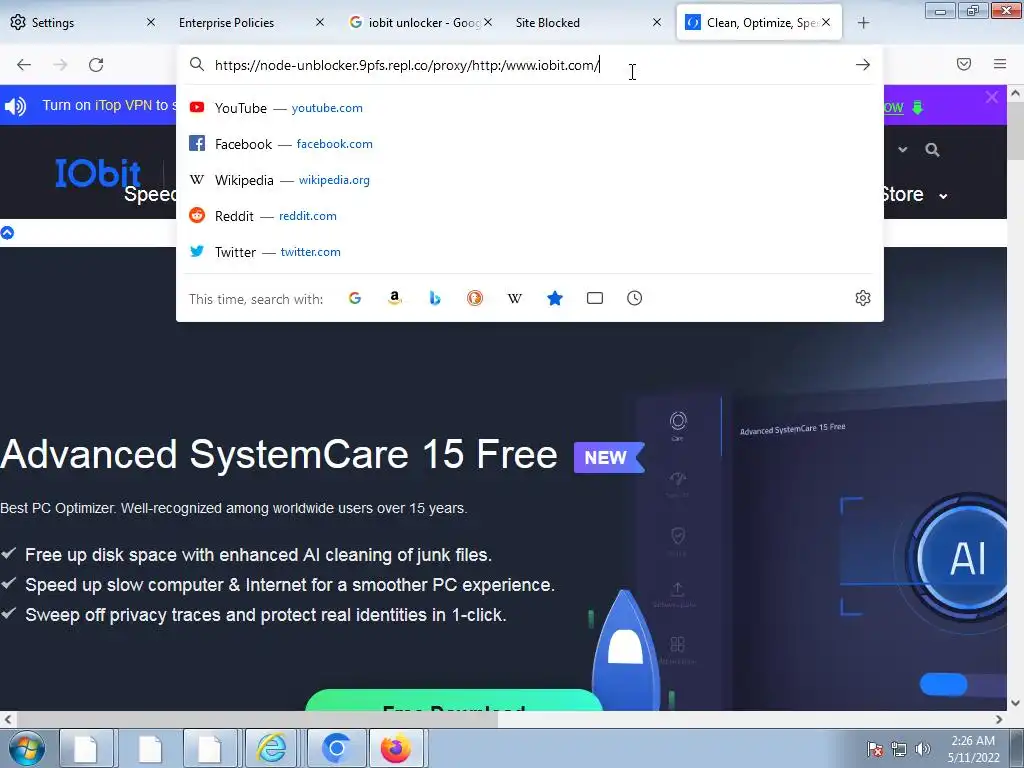
Task: Click the network icon in system tray
Action: tap(899, 749)
